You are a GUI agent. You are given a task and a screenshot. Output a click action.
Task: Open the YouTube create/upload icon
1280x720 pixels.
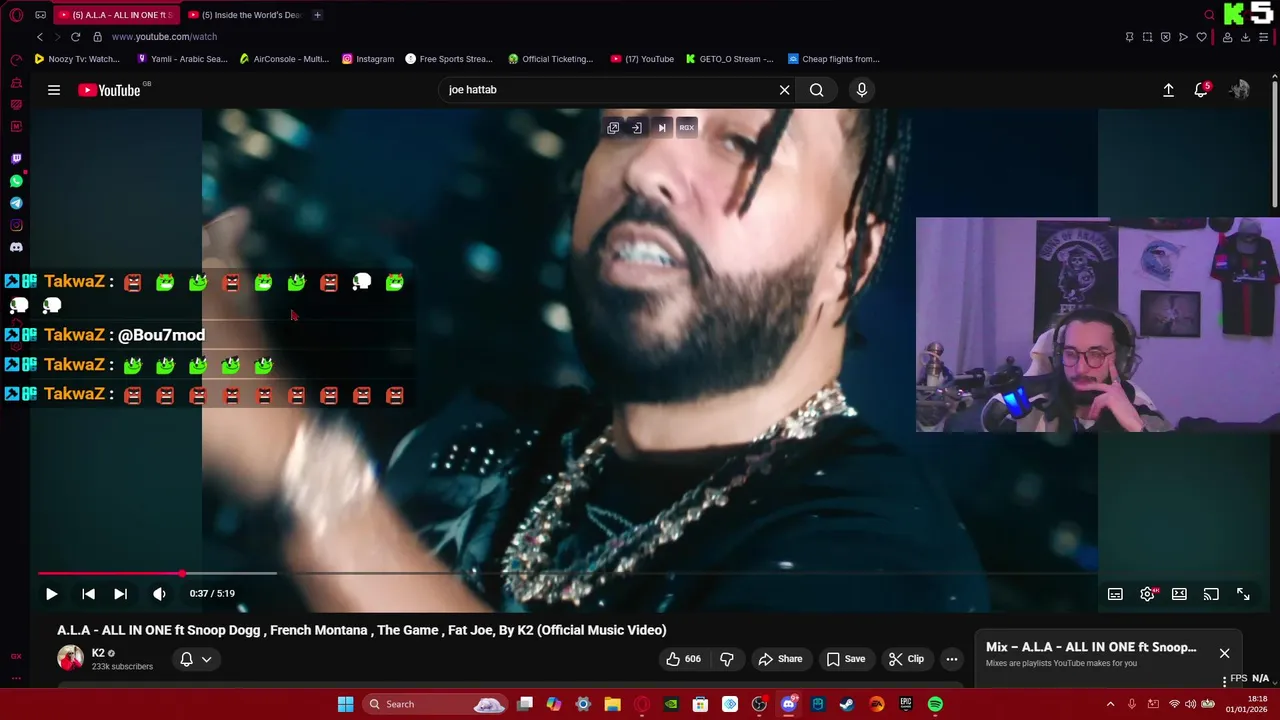coord(1168,90)
